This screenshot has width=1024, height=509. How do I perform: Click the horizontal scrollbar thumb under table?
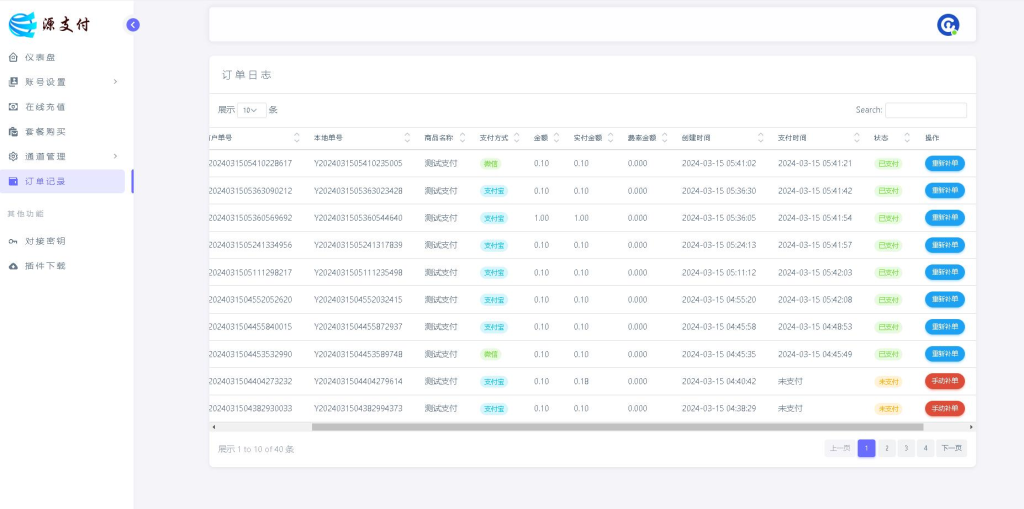[617, 427]
